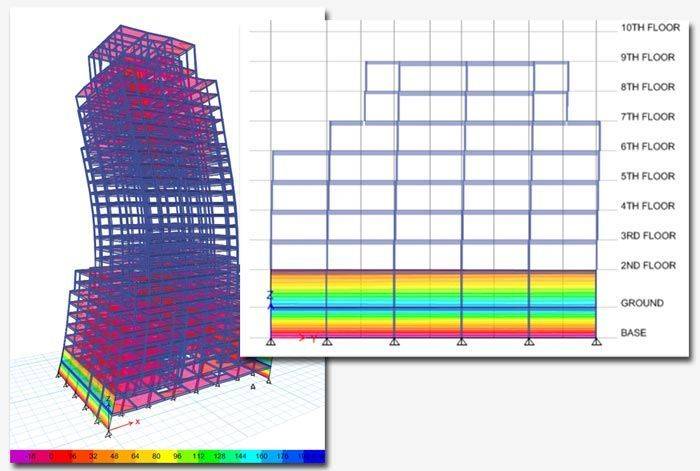Click the leftmost pinned support in elevation view
The width and height of the screenshot is (700, 471).
272,342
